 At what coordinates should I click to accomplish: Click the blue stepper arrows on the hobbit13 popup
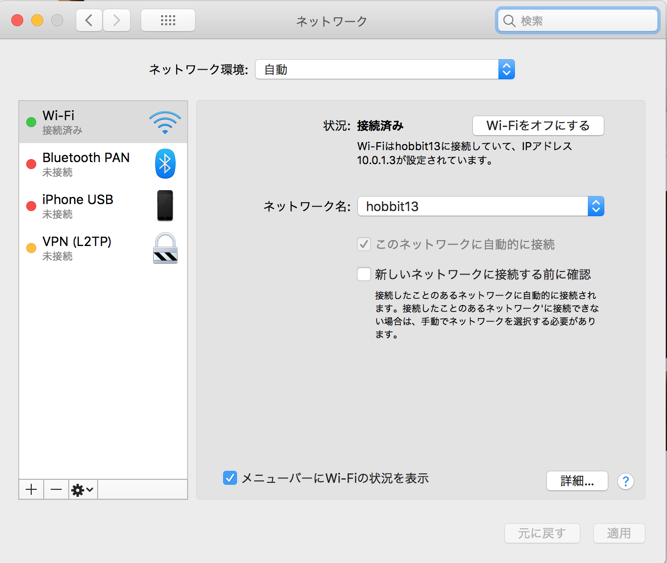click(596, 206)
